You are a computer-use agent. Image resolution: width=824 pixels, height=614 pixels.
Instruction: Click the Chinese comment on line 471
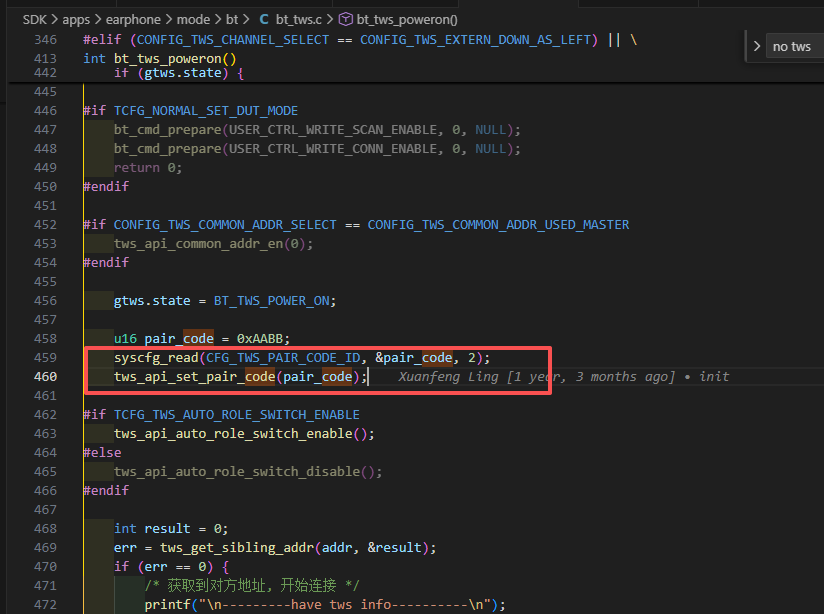pyautogui.click(x=252, y=585)
